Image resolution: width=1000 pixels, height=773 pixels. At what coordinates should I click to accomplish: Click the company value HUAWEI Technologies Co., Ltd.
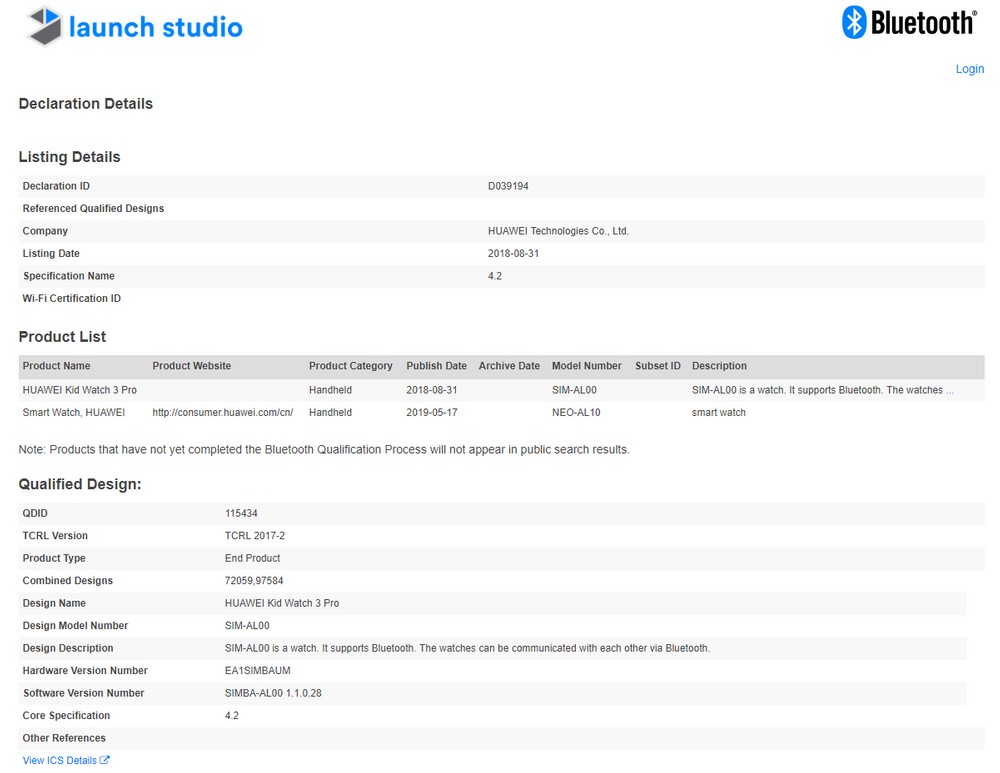click(x=558, y=231)
